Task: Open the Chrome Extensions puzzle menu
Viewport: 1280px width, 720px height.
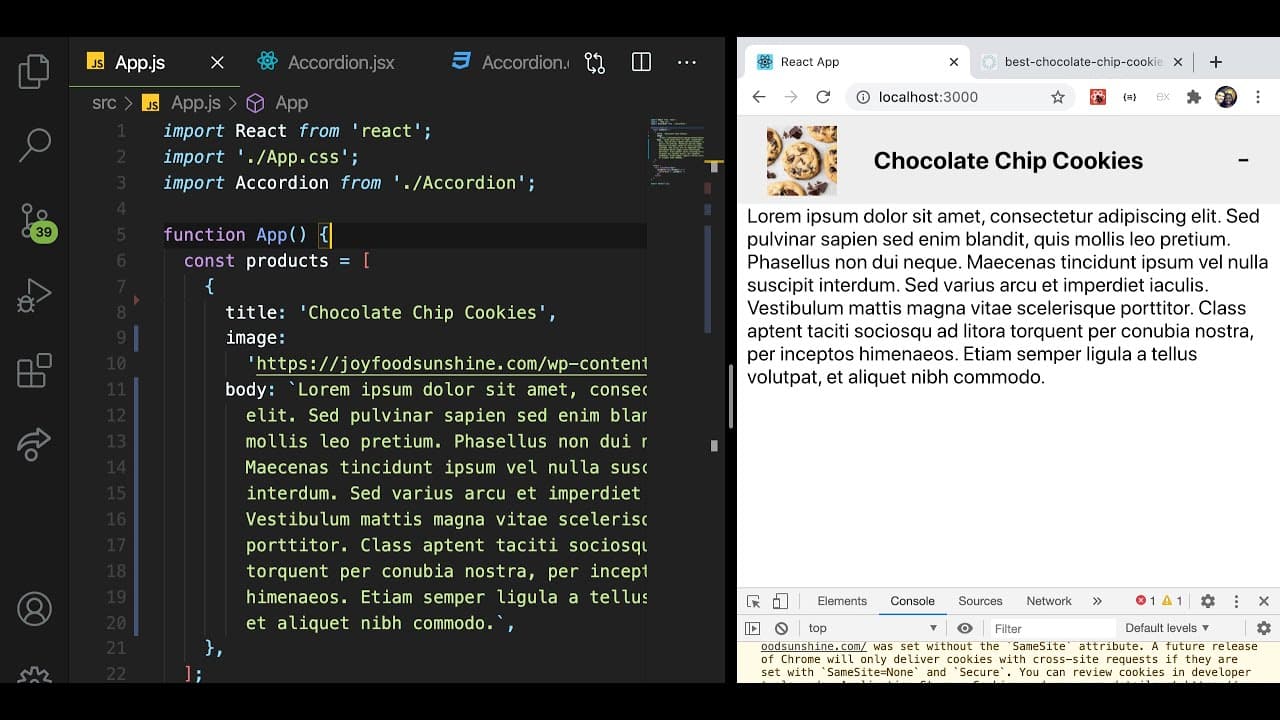Action: (1193, 97)
